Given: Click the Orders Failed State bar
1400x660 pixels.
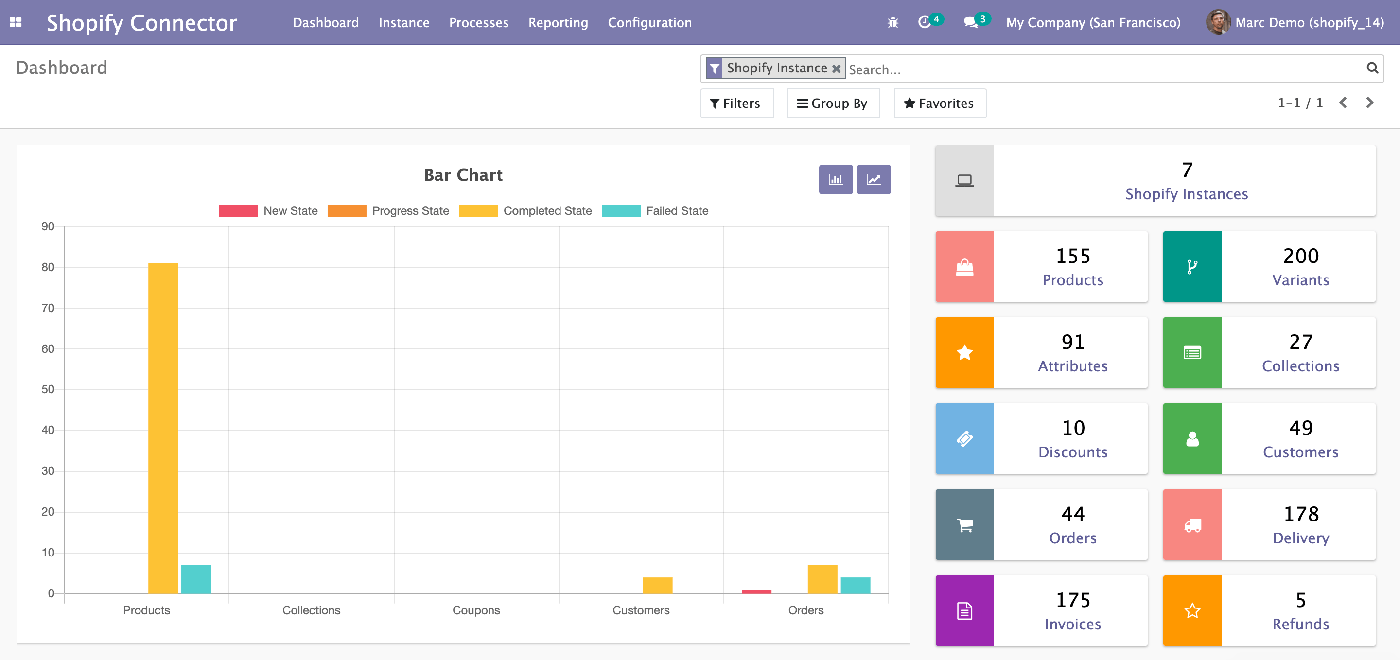Looking at the screenshot, I should pos(856,585).
